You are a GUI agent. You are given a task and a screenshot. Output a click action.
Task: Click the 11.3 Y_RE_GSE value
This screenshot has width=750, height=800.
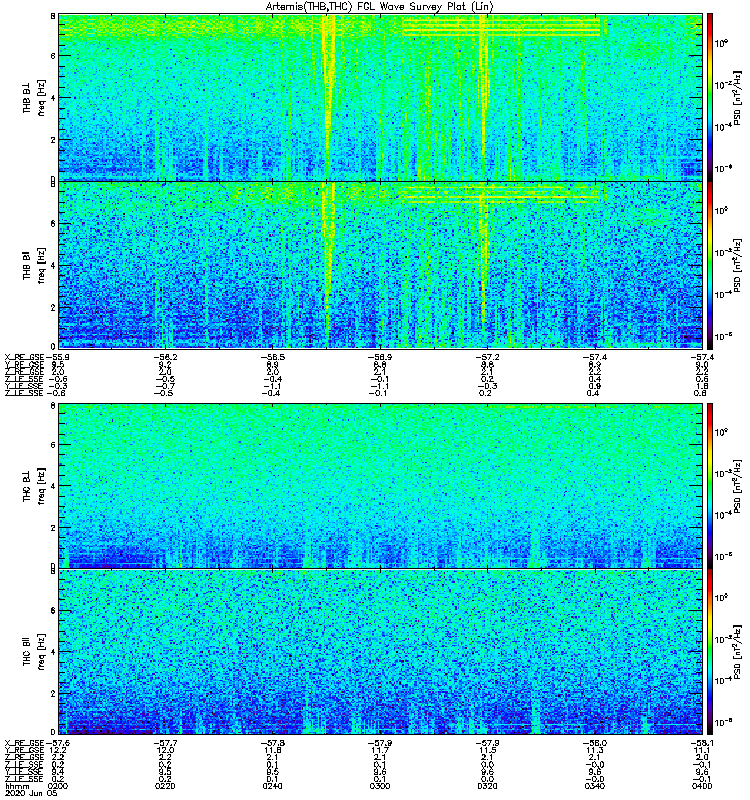pyautogui.click(x=595, y=750)
